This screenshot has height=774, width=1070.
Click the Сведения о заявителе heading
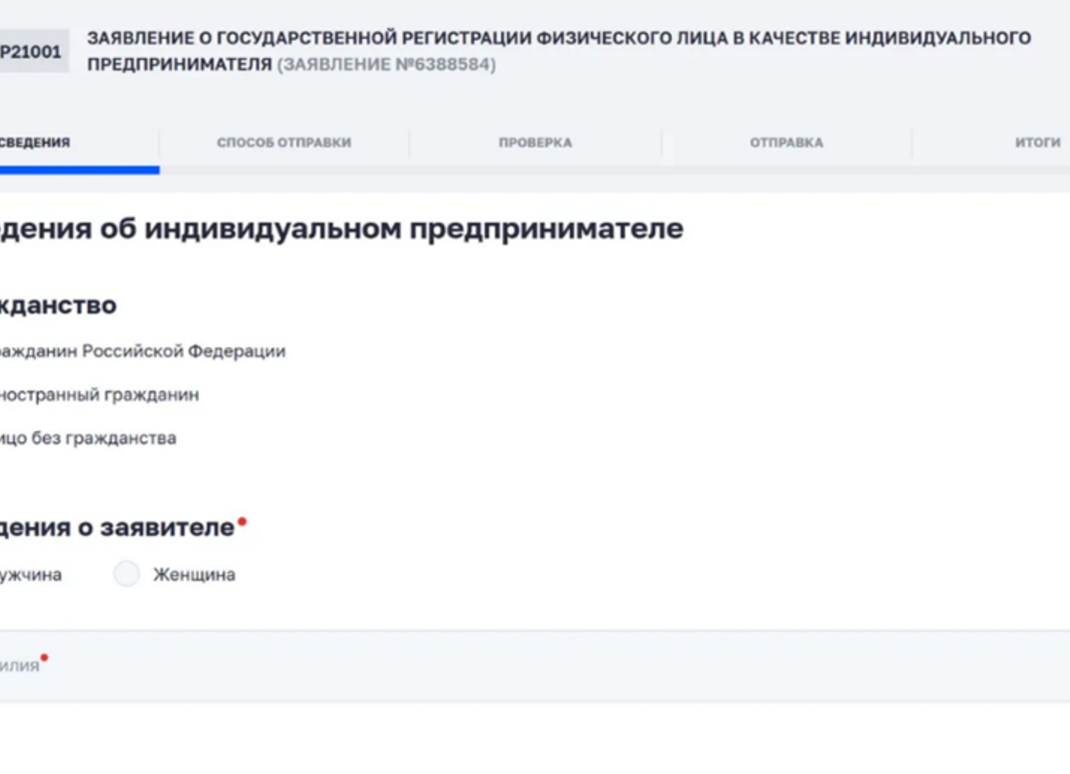pyautogui.click(x=116, y=528)
